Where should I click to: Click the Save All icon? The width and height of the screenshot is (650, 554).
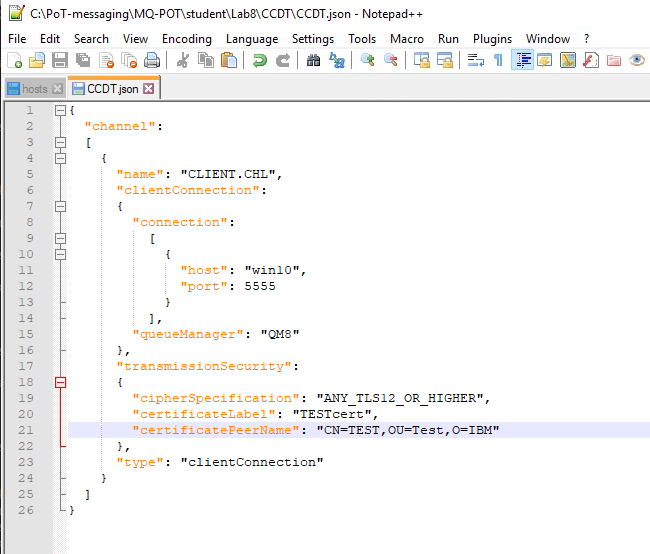coord(83,61)
